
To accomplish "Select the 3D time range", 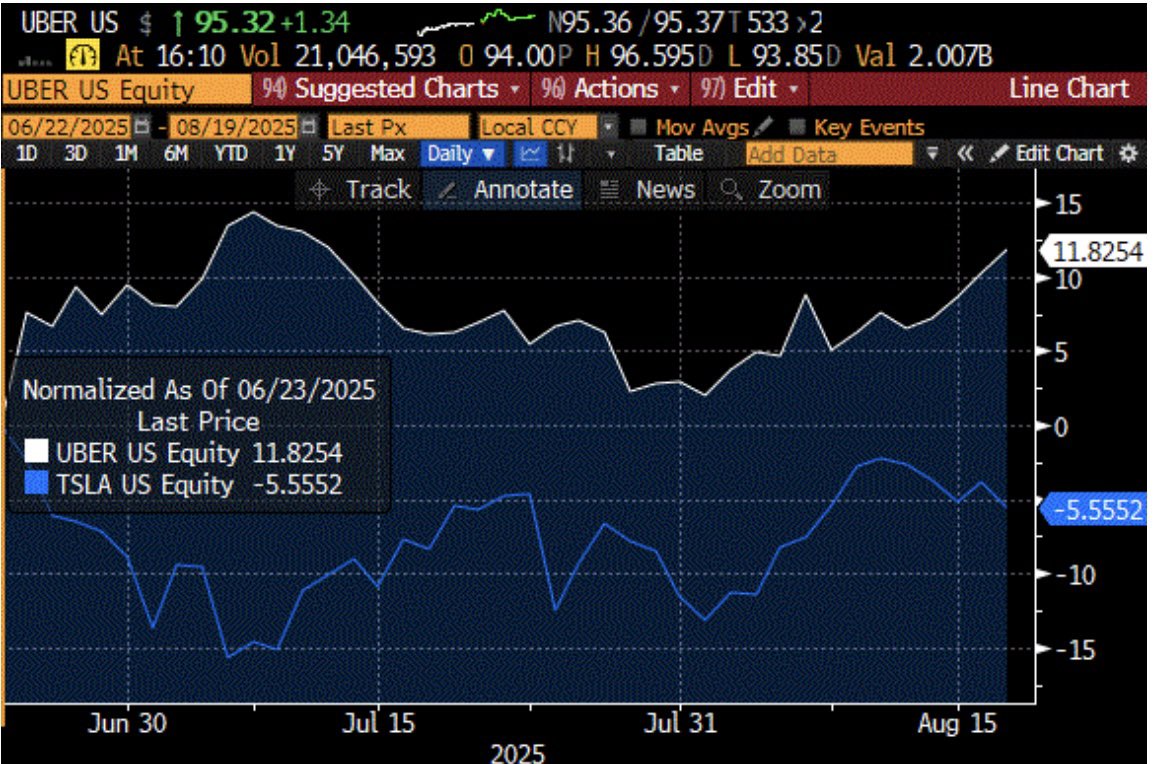I will point(76,154).
